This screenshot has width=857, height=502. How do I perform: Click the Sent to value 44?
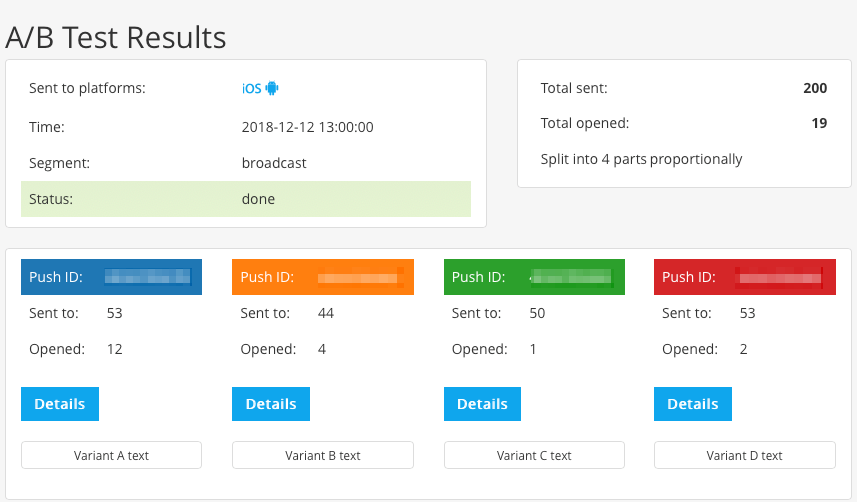click(x=326, y=313)
